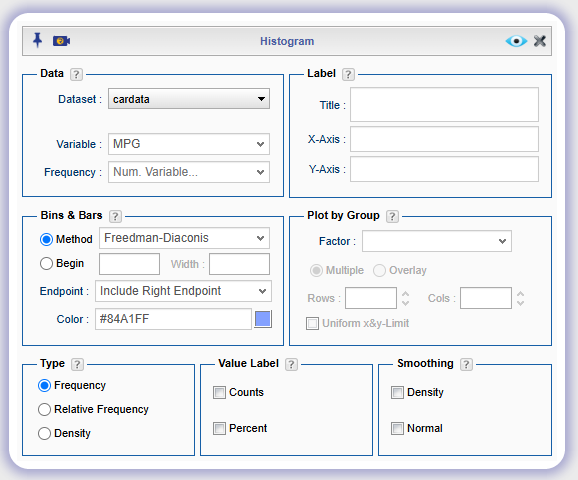578x480 pixels.
Task: Enable the Counts value label
Action: pos(219,393)
